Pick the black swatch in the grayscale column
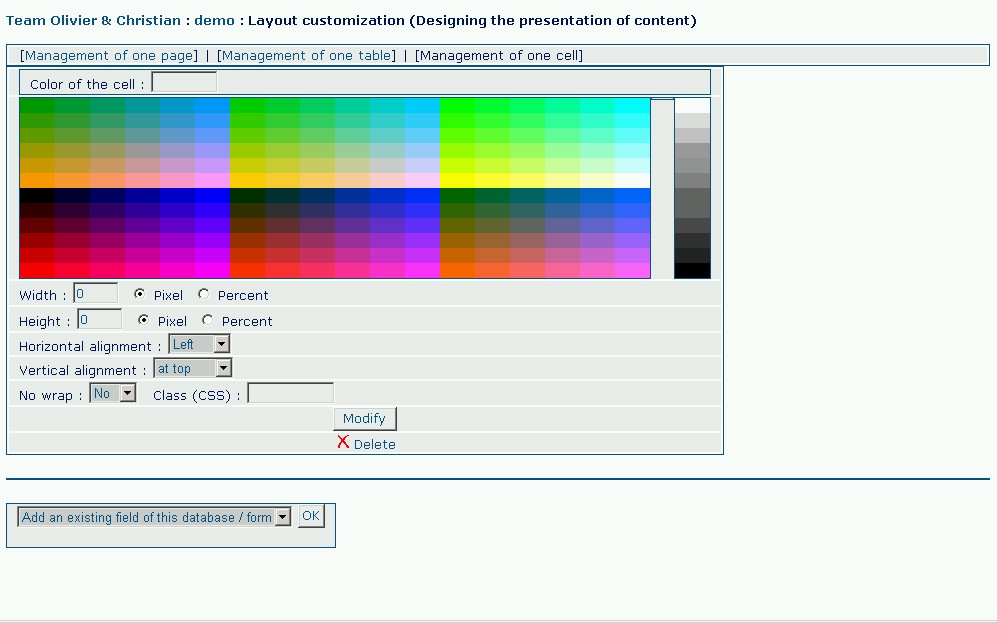This screenshot has height=623, width=997. (692, 271)
